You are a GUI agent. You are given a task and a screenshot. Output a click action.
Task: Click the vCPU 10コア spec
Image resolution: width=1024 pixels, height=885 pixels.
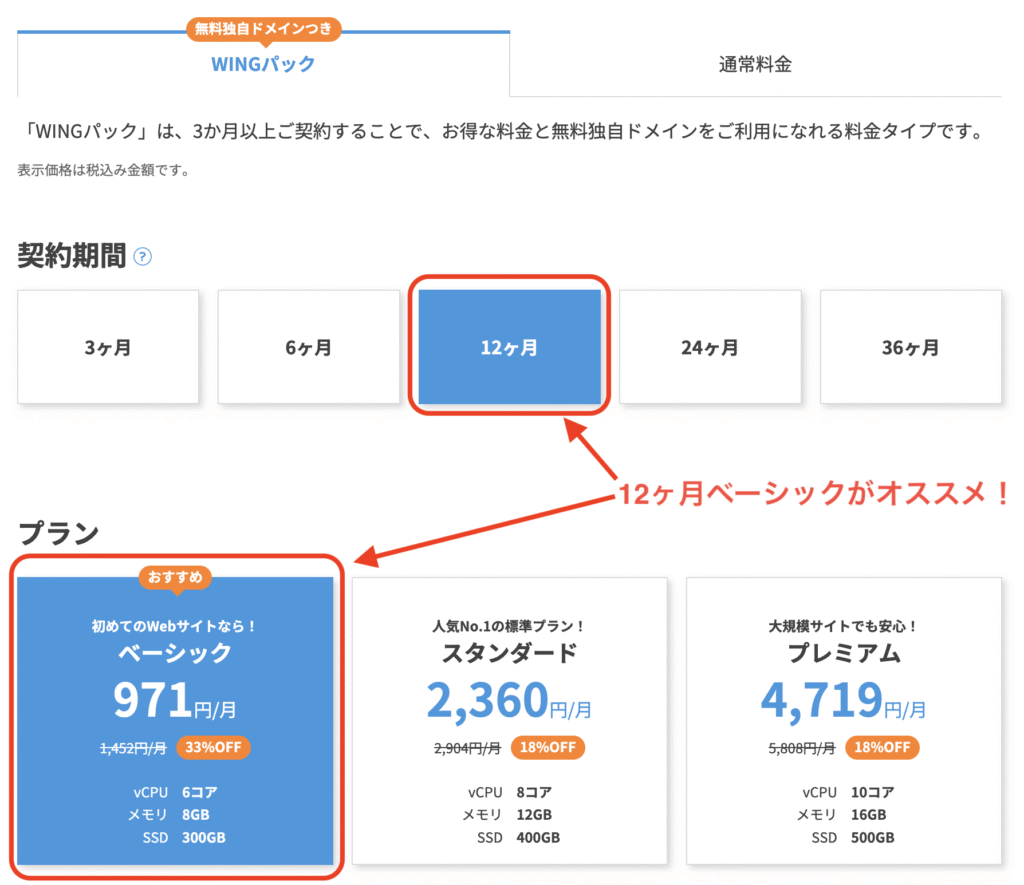pyautogui.click(x=848, y=792)
